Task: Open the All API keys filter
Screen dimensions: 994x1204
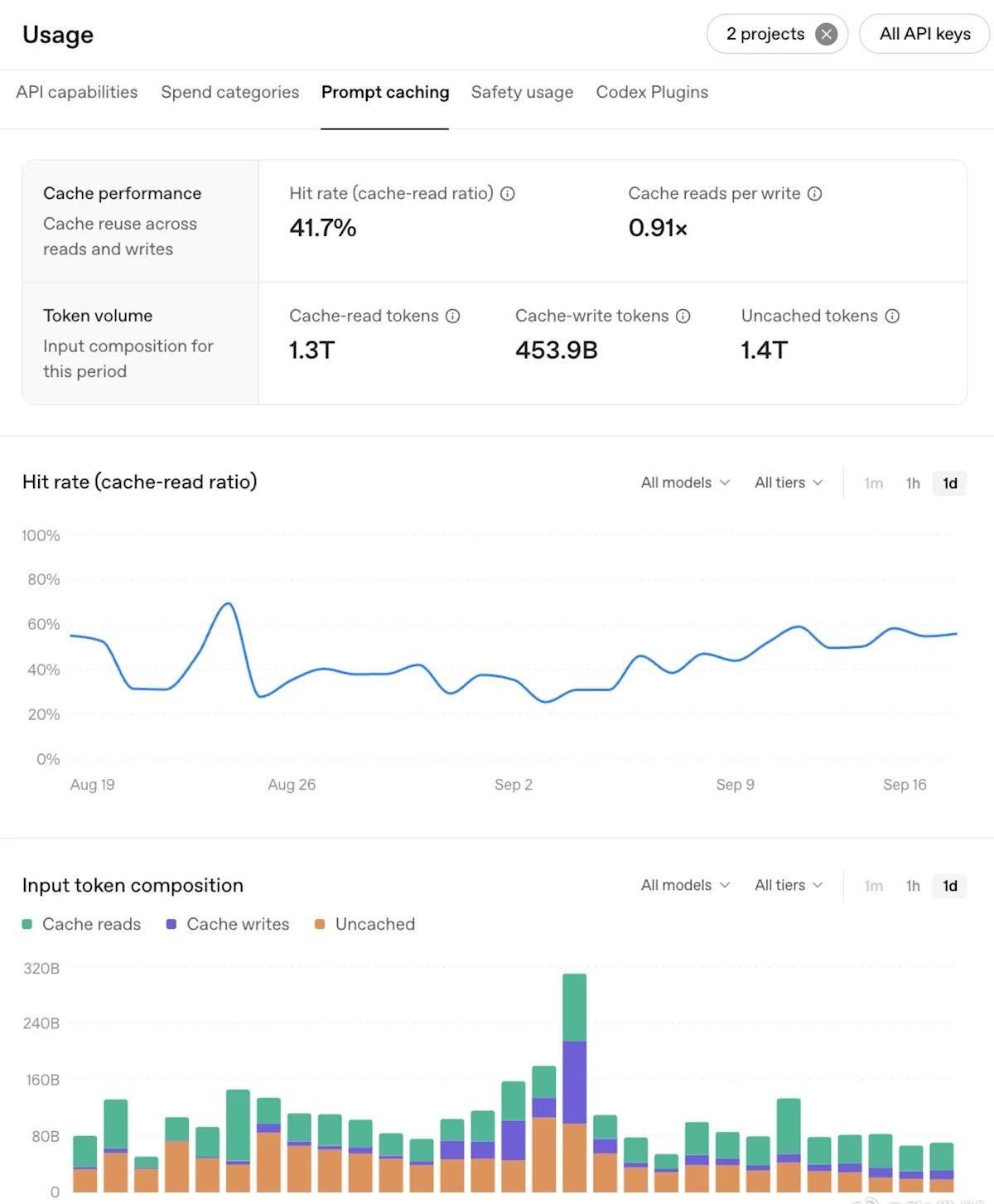Action: pyautogui.click(x=925, y=34)
